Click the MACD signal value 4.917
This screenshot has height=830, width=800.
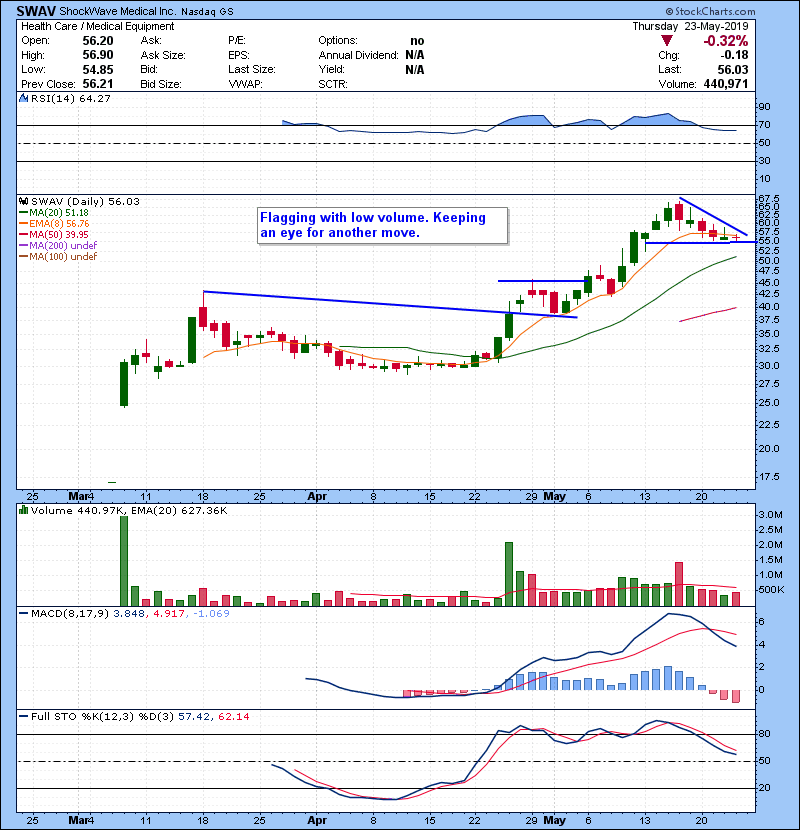pos(169,614)
